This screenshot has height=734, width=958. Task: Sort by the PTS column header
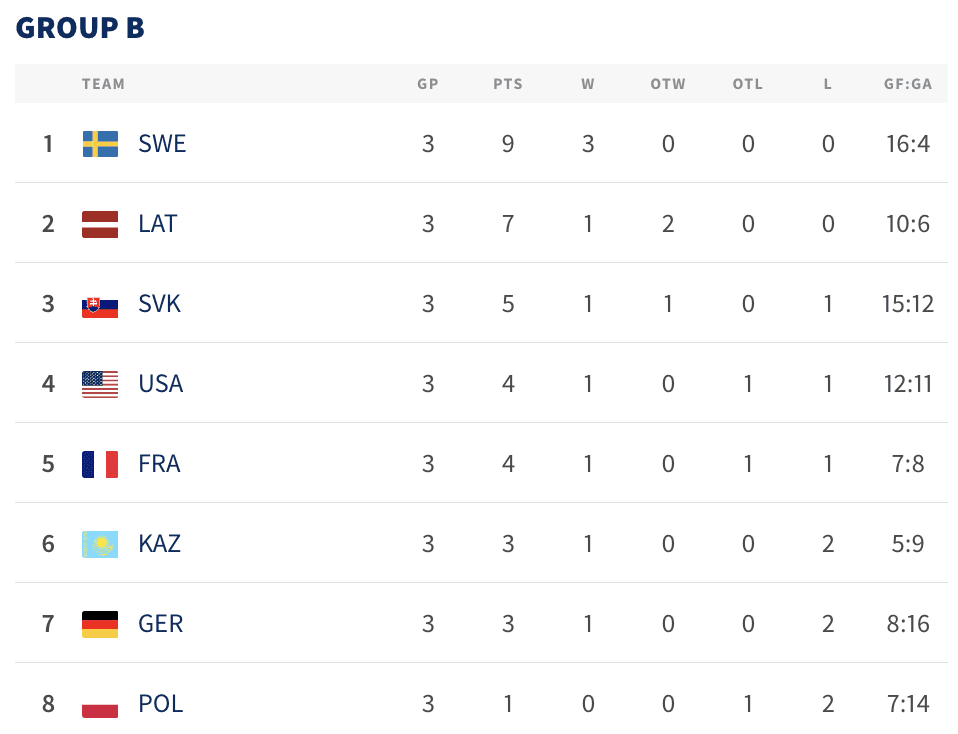coord(508,84)
